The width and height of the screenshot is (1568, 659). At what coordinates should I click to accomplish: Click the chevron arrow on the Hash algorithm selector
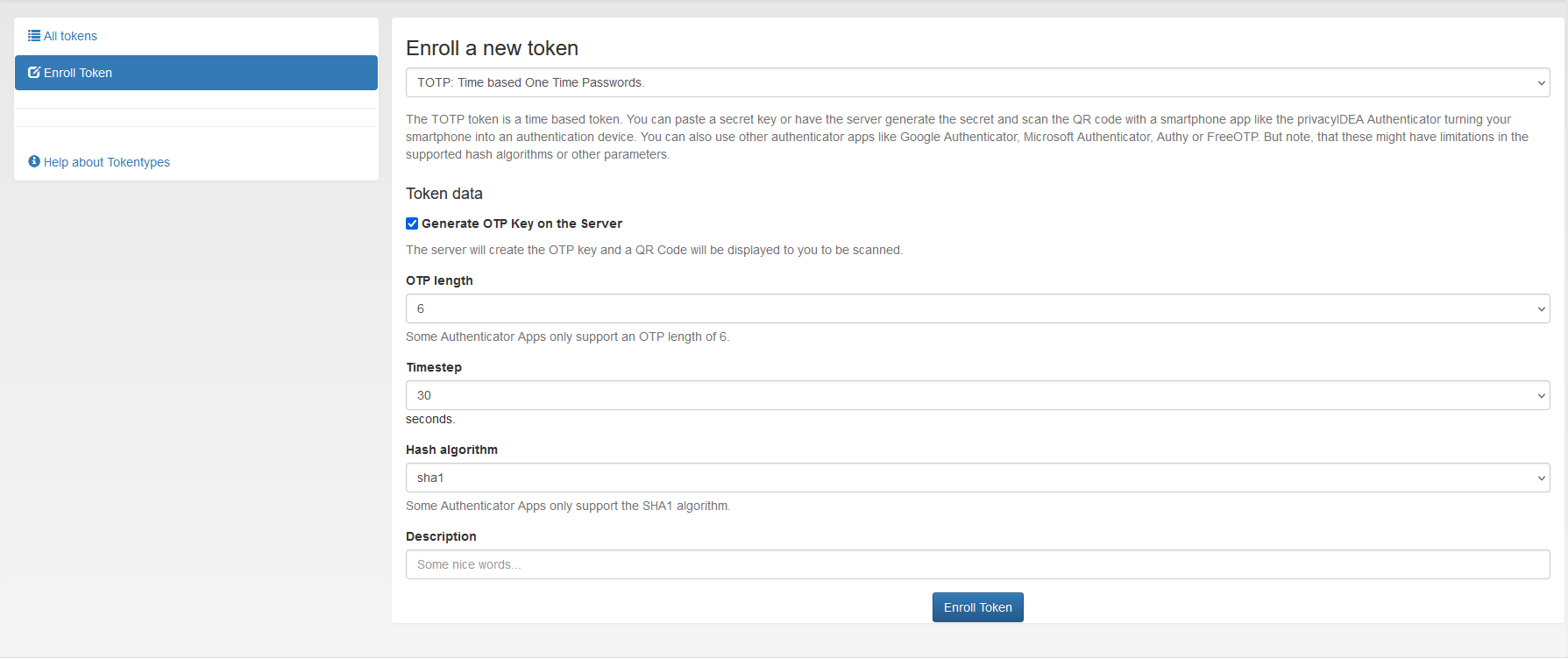pyautogui.click(x=1541, y=478)
